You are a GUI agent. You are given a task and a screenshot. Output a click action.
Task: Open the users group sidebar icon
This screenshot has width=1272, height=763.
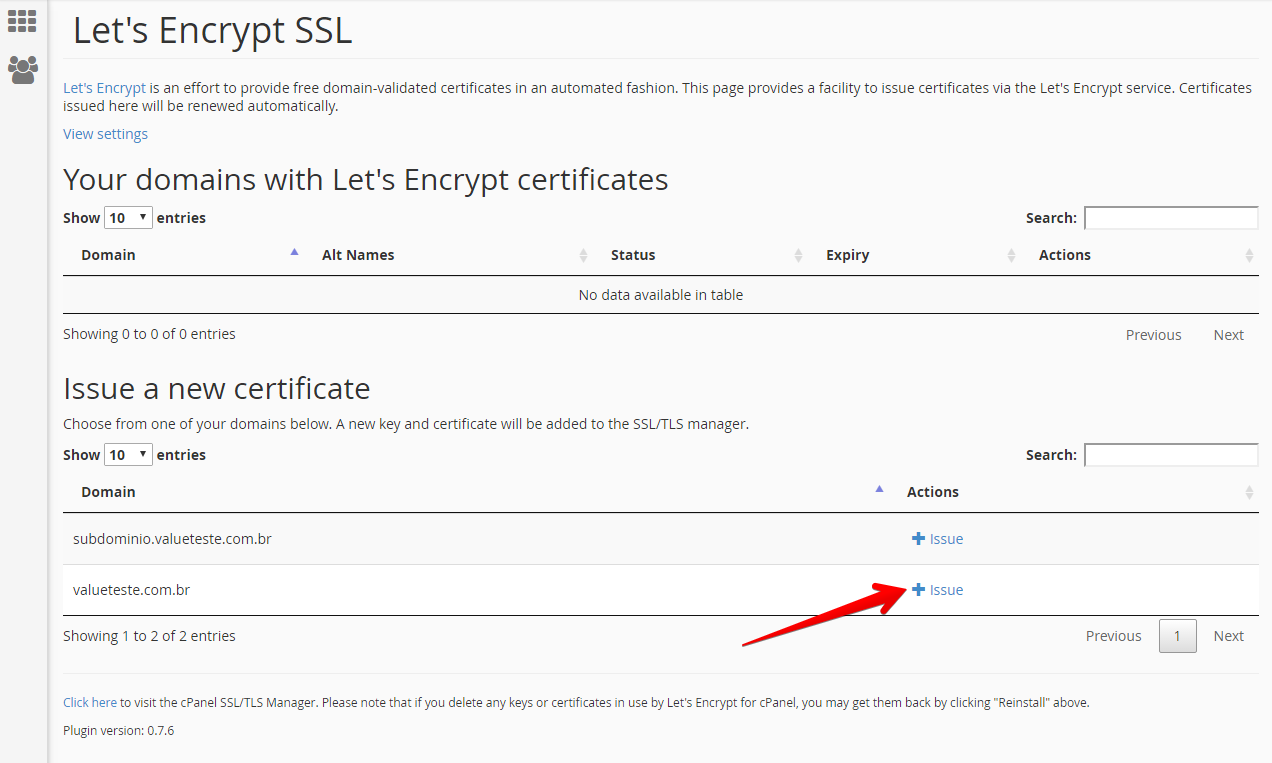[22, 69]
